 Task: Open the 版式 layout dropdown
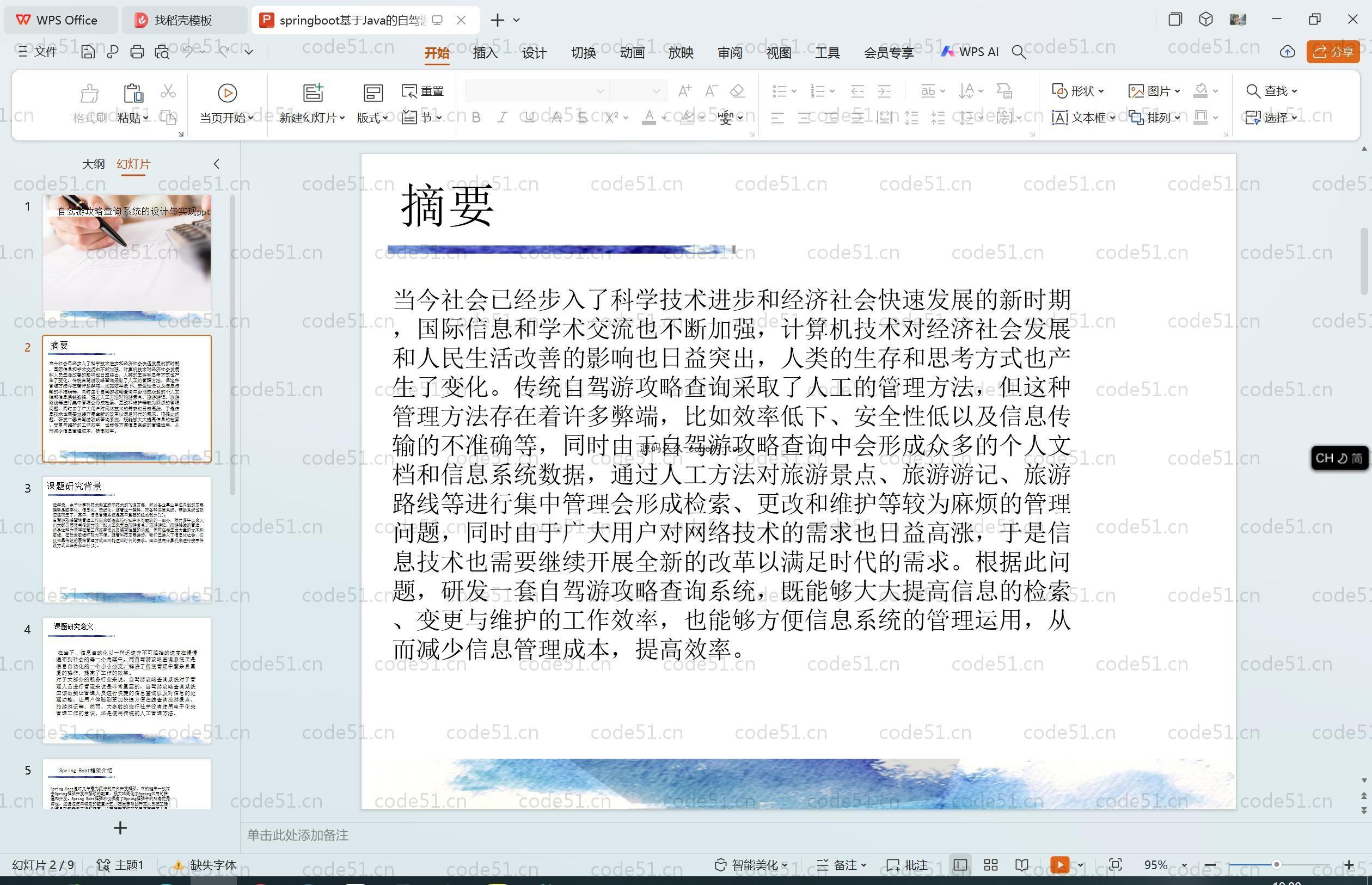(x=372, y=118)
